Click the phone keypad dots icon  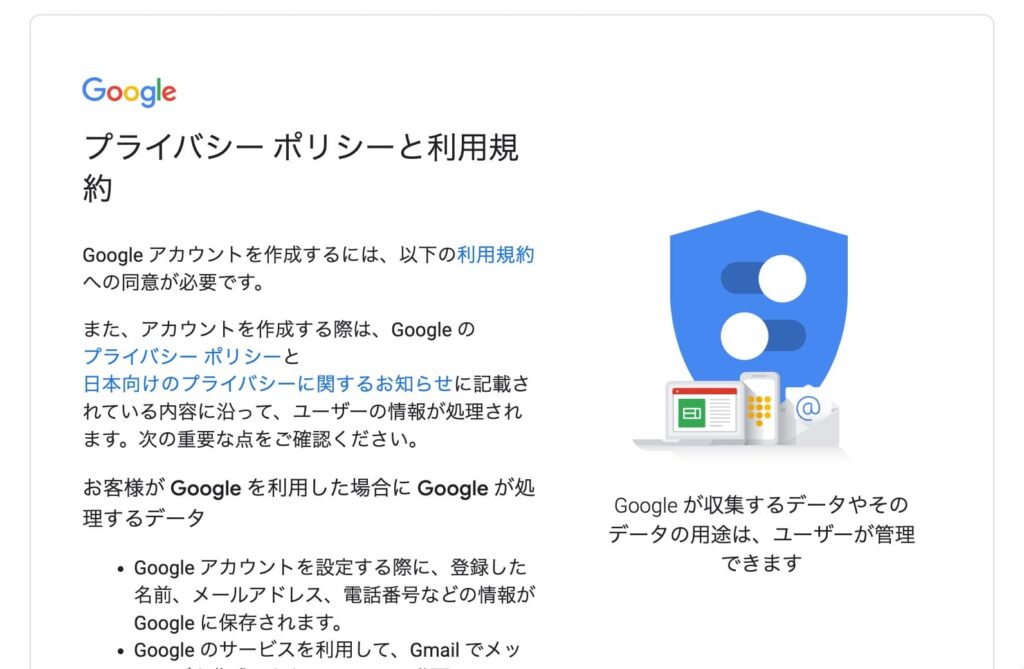759,411
